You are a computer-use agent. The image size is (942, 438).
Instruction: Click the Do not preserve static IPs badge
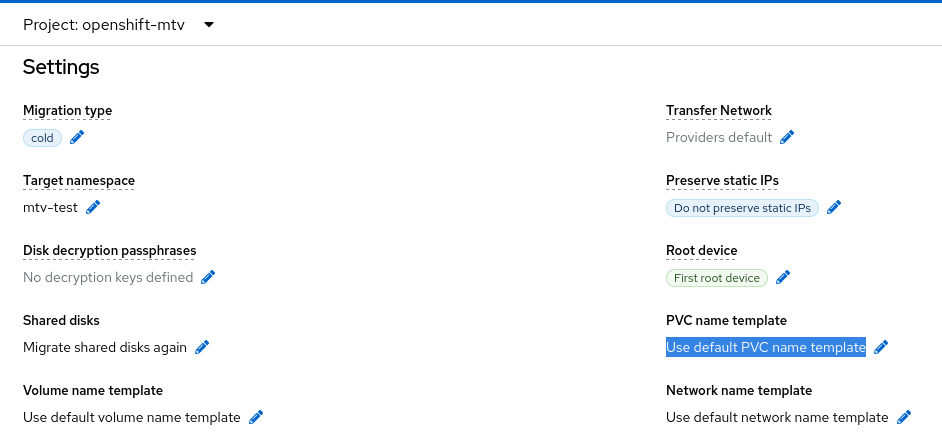742,208
